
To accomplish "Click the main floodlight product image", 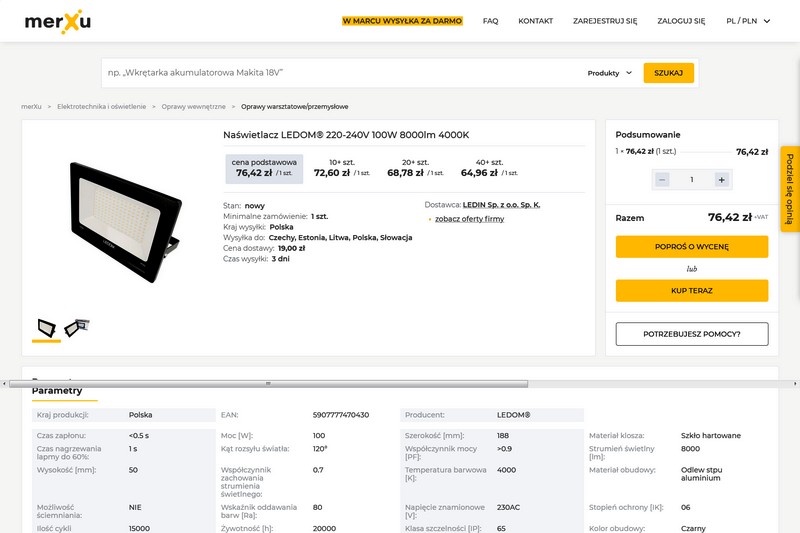I will (x=126, y=222).
